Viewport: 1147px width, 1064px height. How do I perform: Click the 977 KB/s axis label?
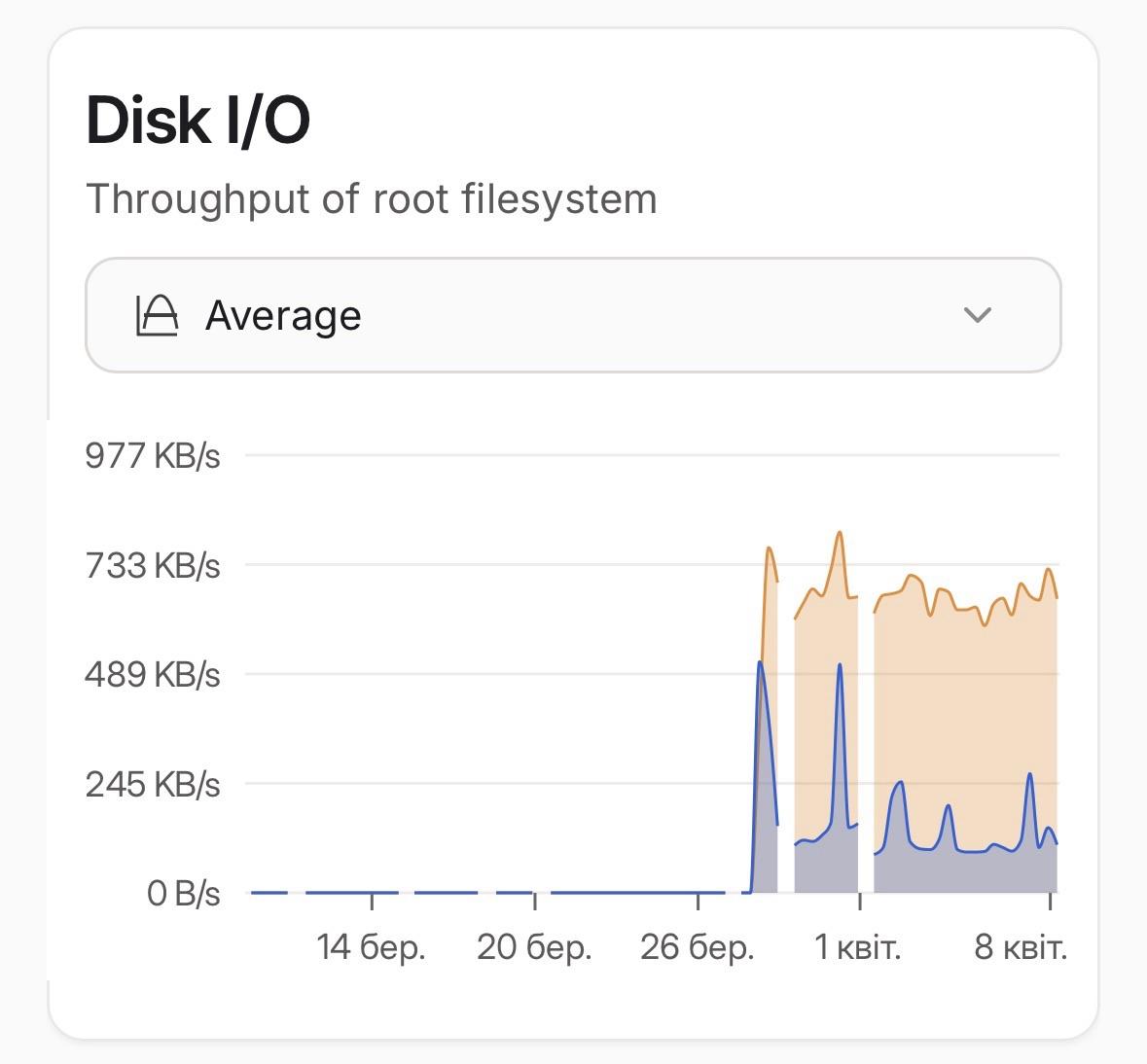[x=153, y=455]
